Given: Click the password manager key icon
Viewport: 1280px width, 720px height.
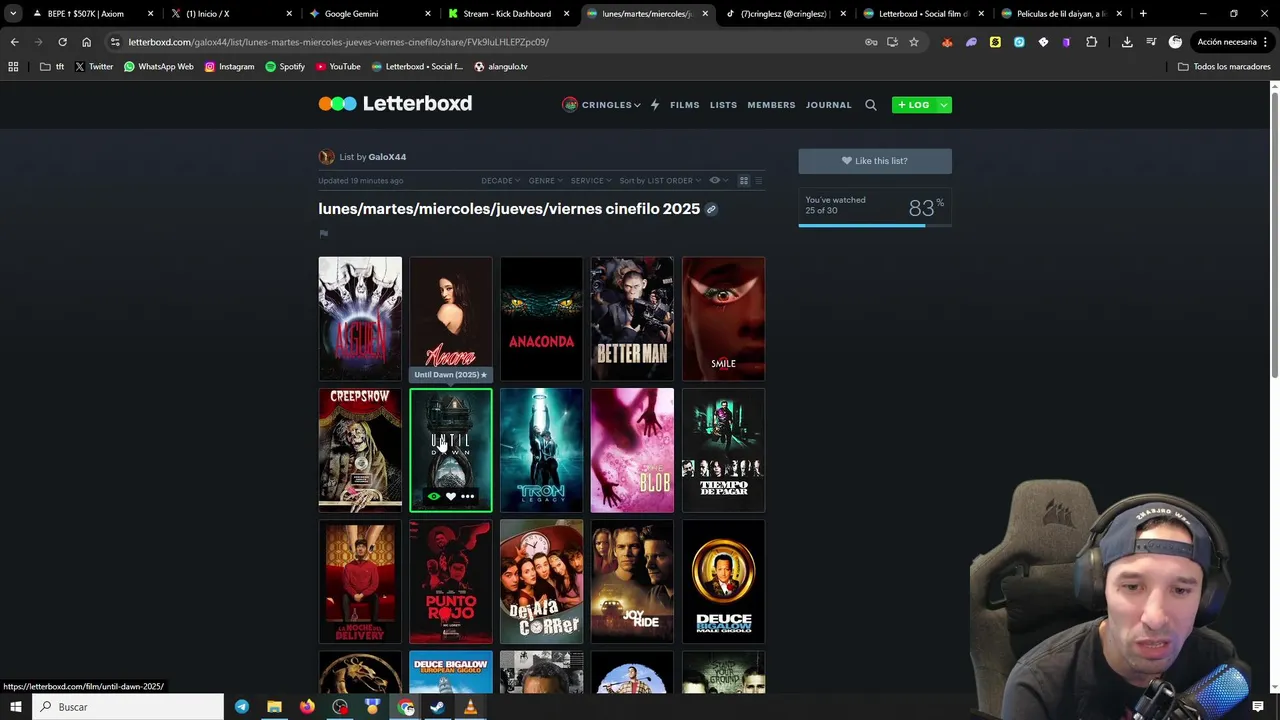Looking at the screenshot, I should pyautogui.click(x=871, y=42).
